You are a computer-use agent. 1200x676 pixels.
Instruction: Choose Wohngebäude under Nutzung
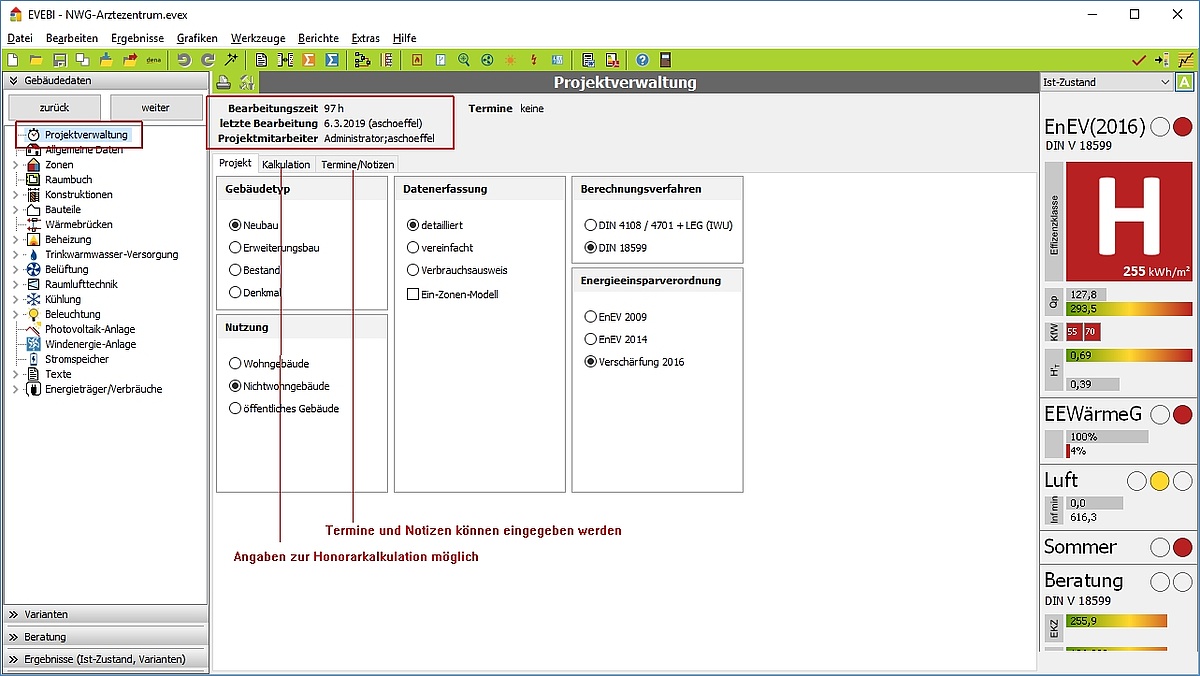(235, 363)
